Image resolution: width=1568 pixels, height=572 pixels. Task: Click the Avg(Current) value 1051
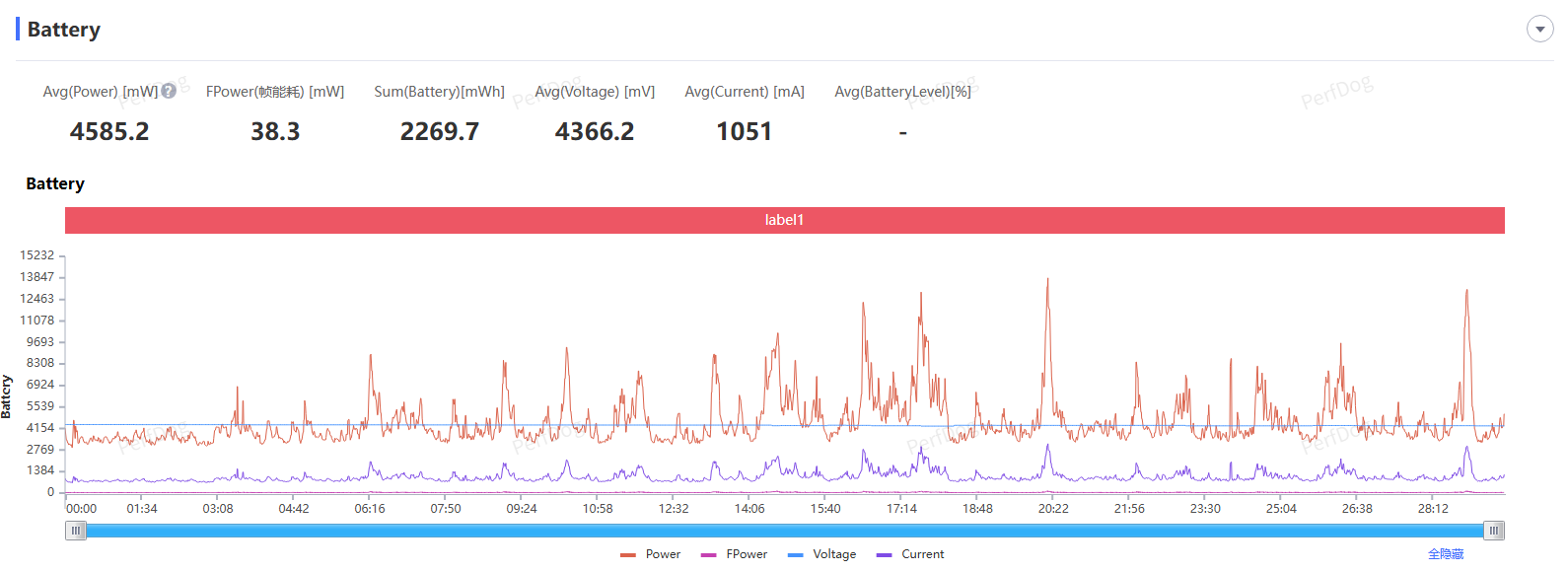click(x=744, y=131)
